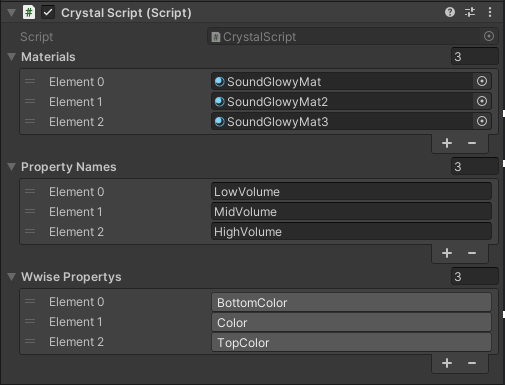
Task: Open the component preset settings icon
Action: pos(470,12)
